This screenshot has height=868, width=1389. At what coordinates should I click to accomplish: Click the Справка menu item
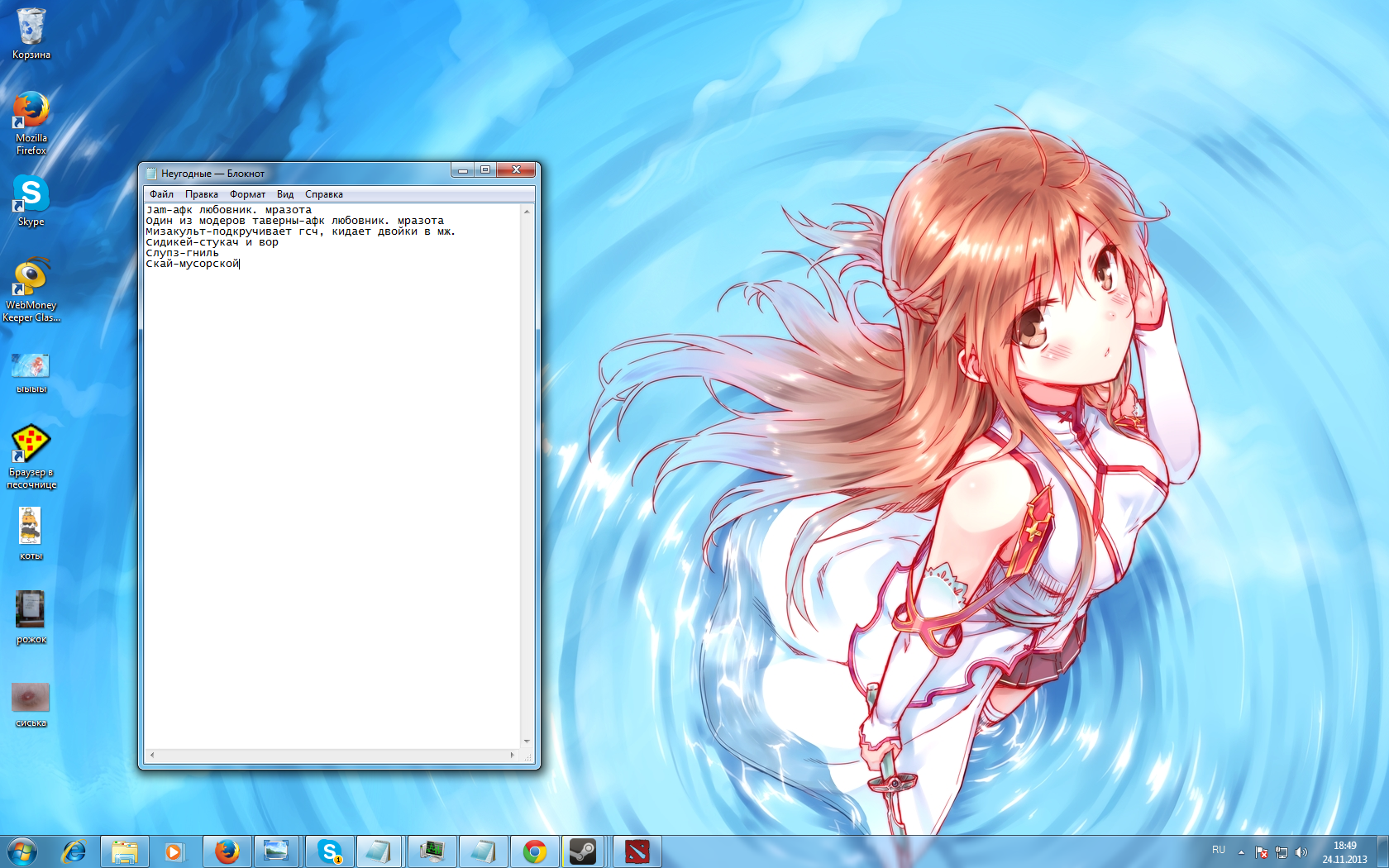point(323,194)
